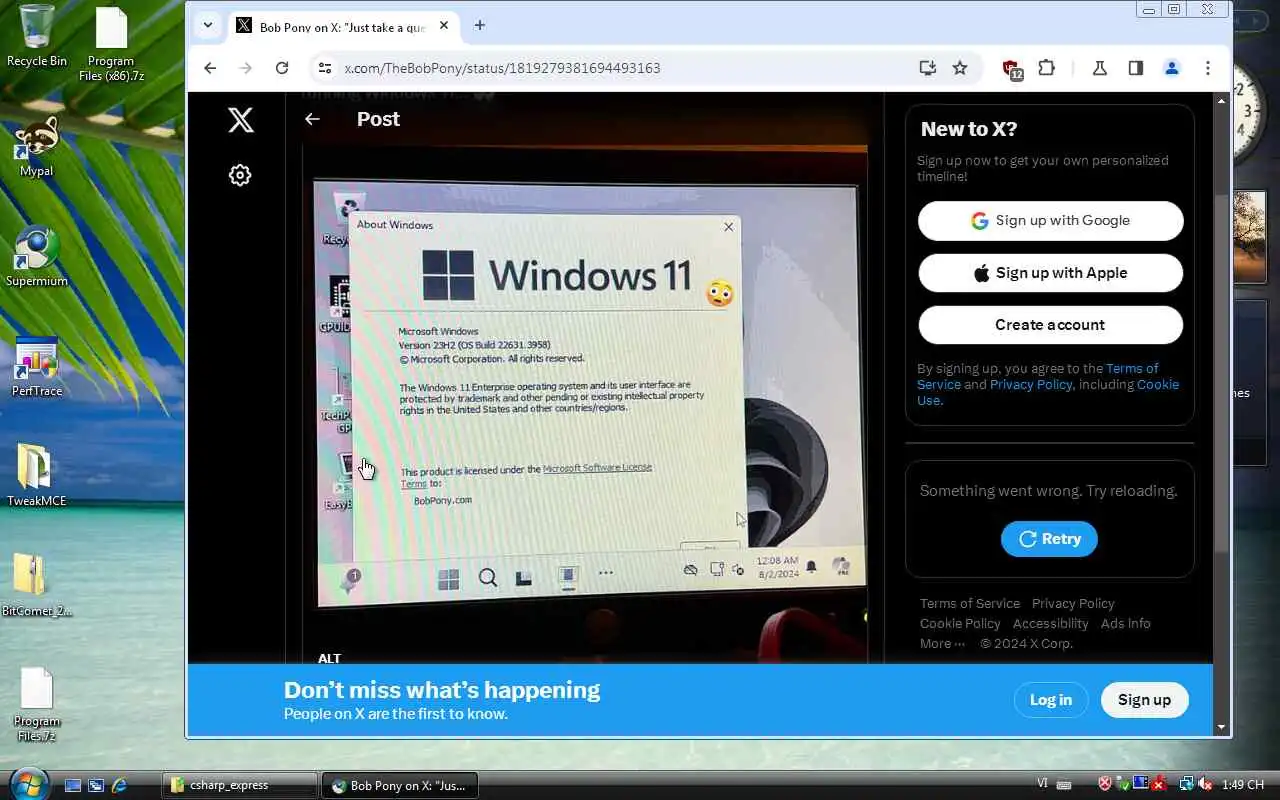Click the browser back navigation arrow

(x=210, y=68)
